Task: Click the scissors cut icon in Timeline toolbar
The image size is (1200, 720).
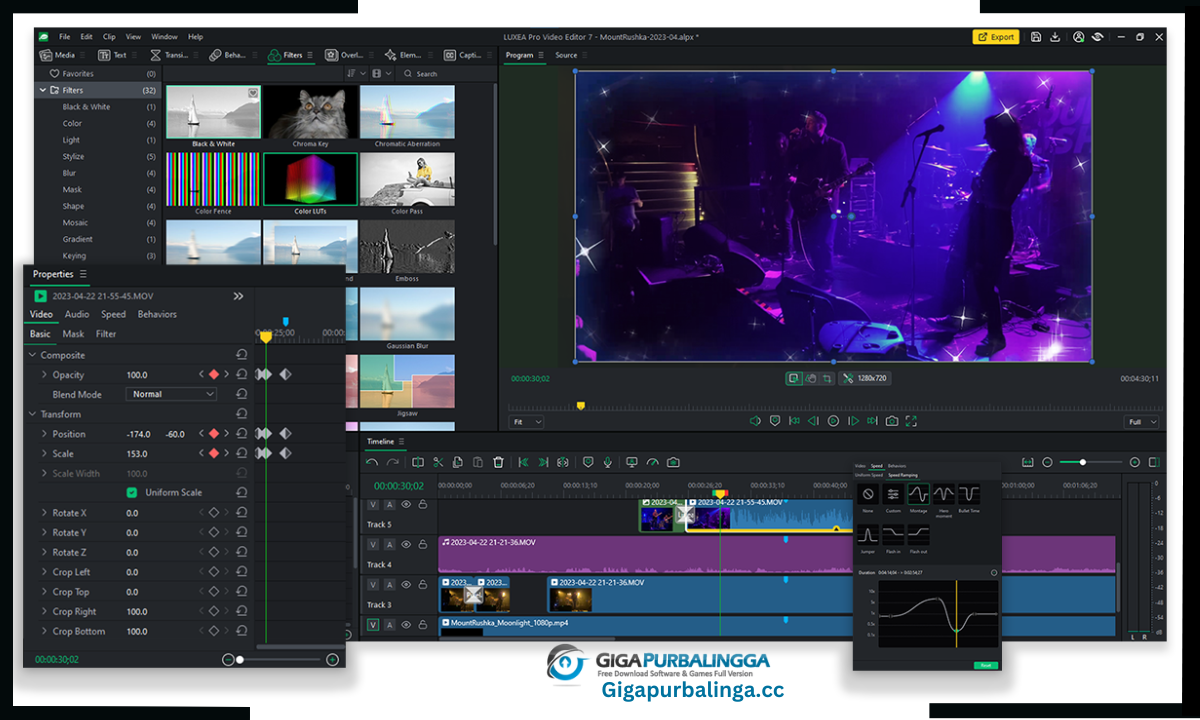Action: pos(438,462)
